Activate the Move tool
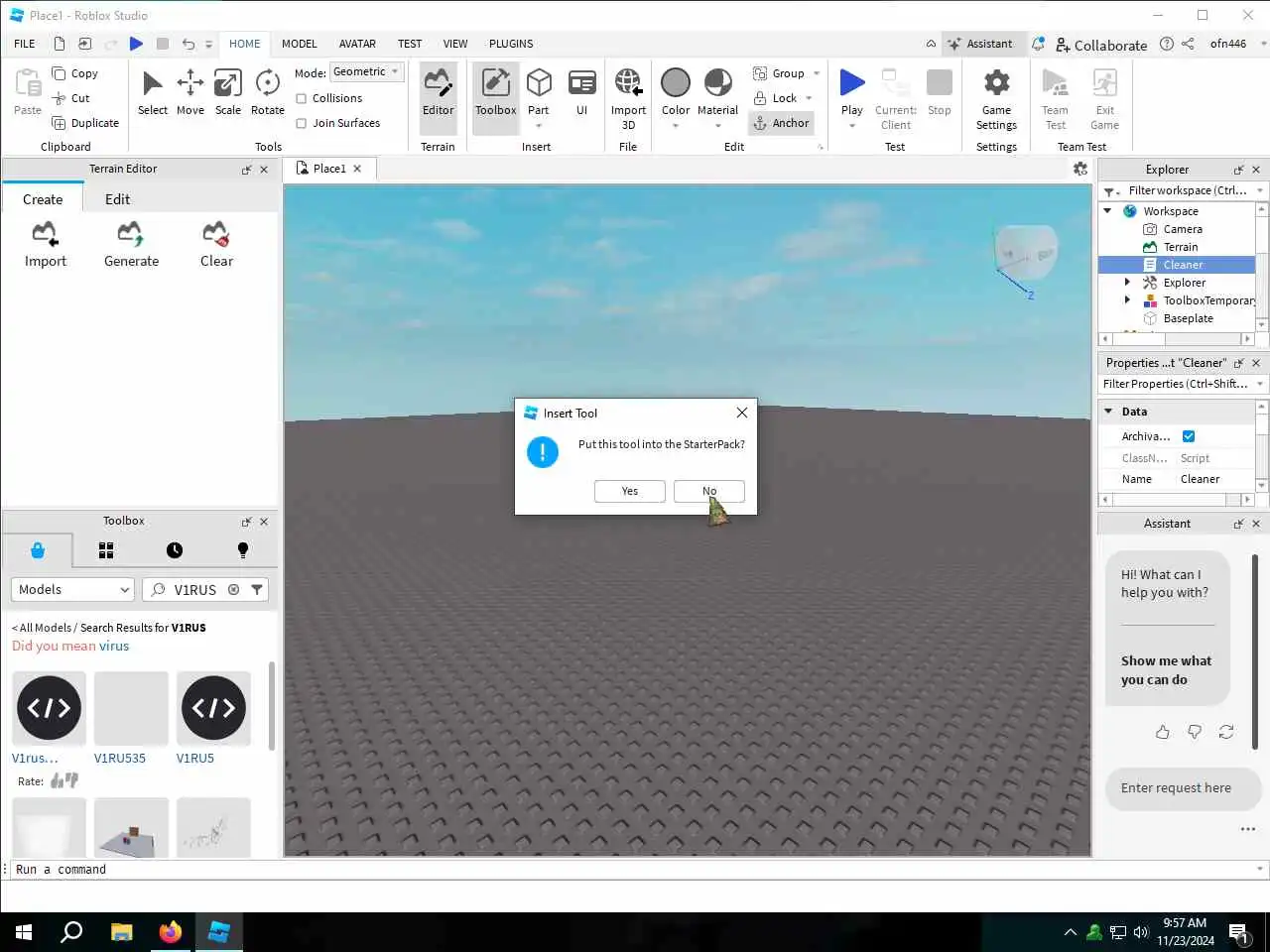 (190, 94)
